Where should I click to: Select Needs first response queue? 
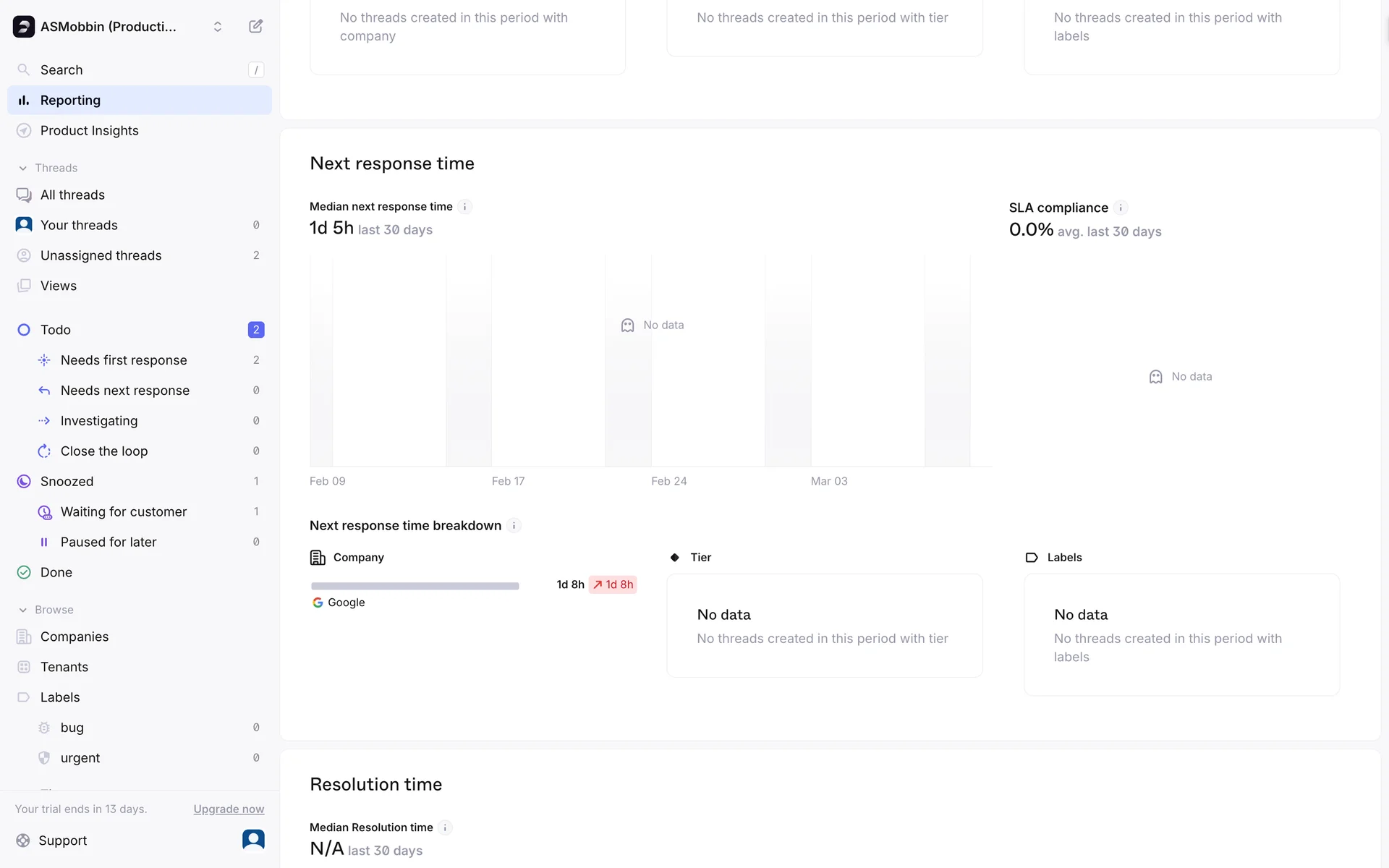point(124,360)
